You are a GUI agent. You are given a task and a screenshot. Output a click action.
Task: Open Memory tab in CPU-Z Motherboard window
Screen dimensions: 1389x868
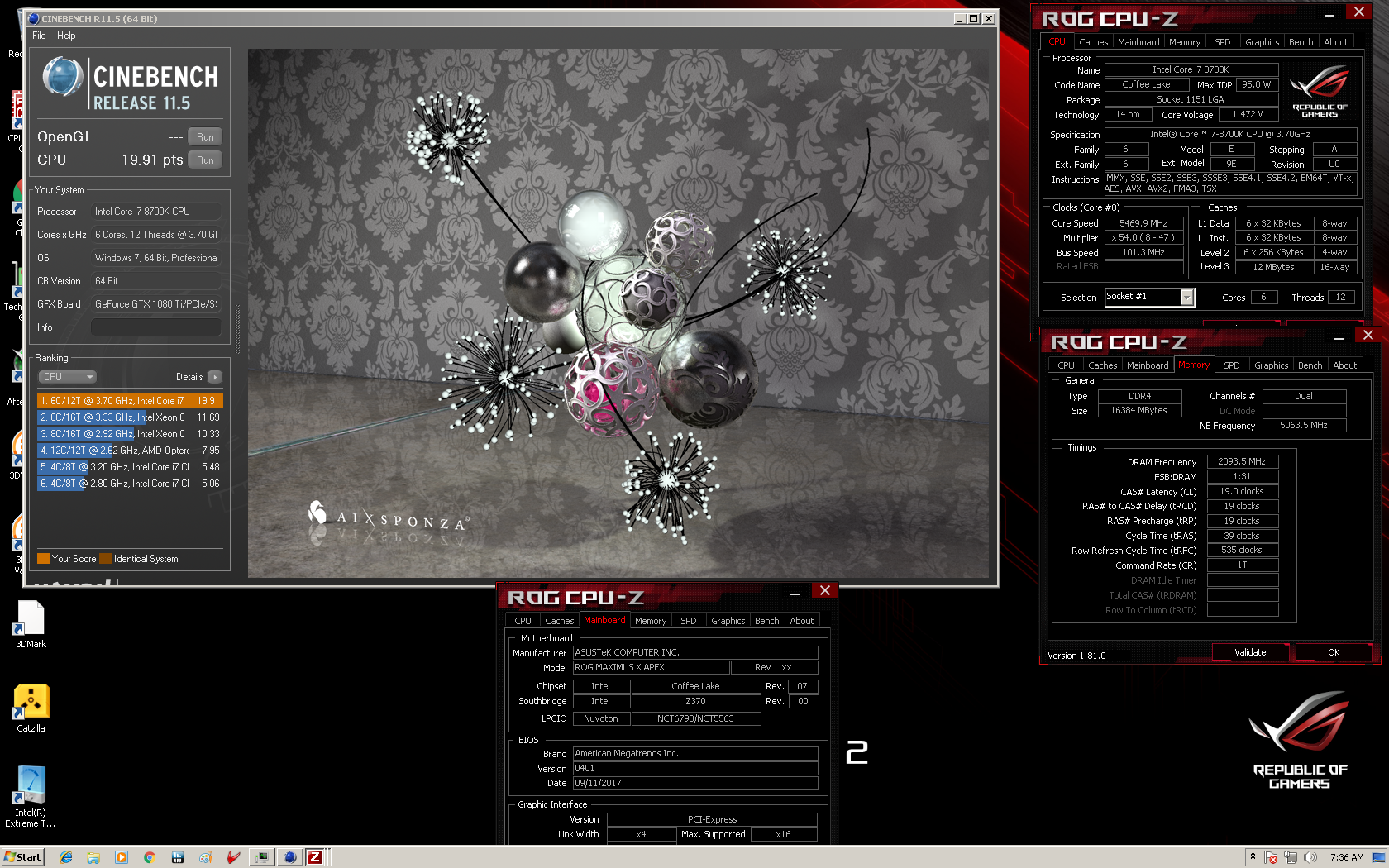click(651, 621)
